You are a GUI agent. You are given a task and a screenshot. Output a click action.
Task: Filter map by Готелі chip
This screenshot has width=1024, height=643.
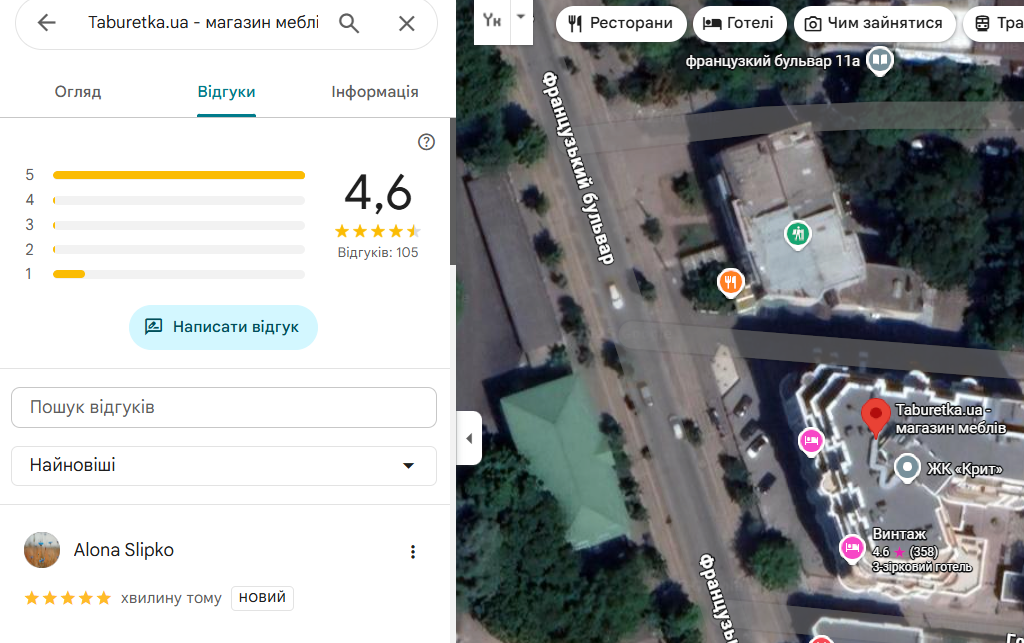[738, 24]
